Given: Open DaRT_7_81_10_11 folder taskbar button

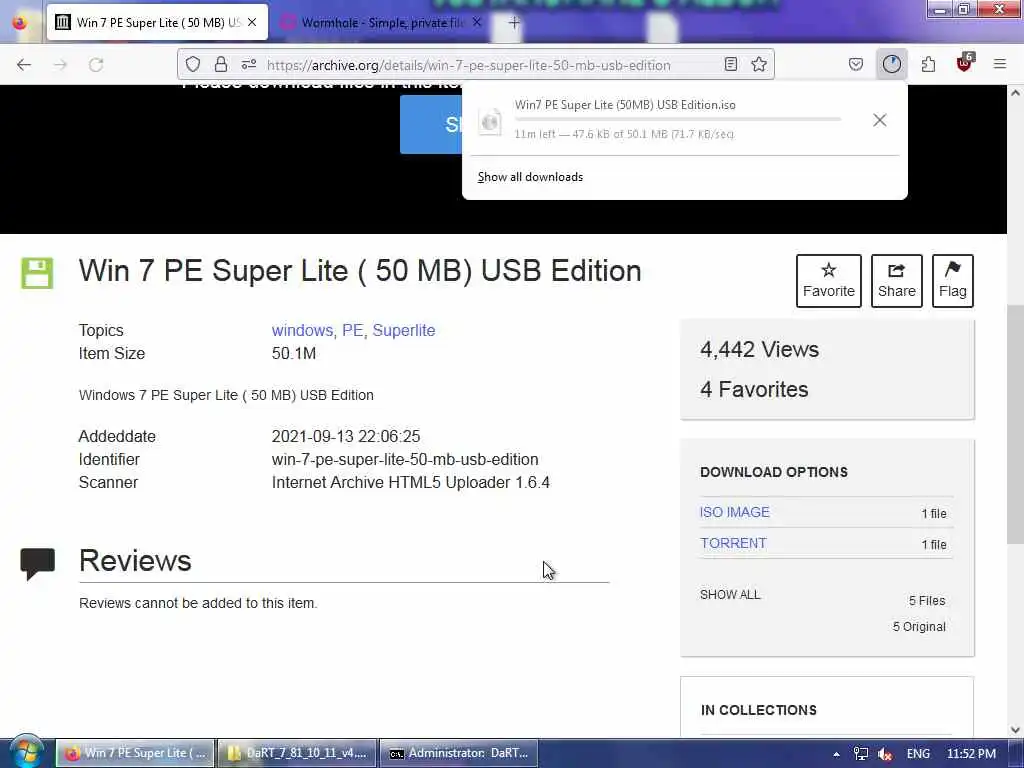Looking at the screenshot, I should (x=297, y=753).
